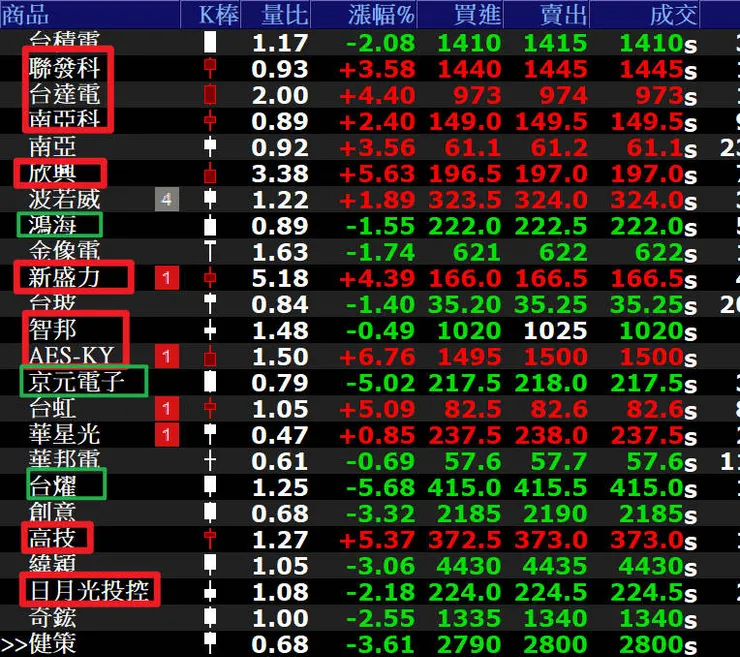Click the candlestick icon in 創意 row
740x657 pixels.
coord(210,512)
